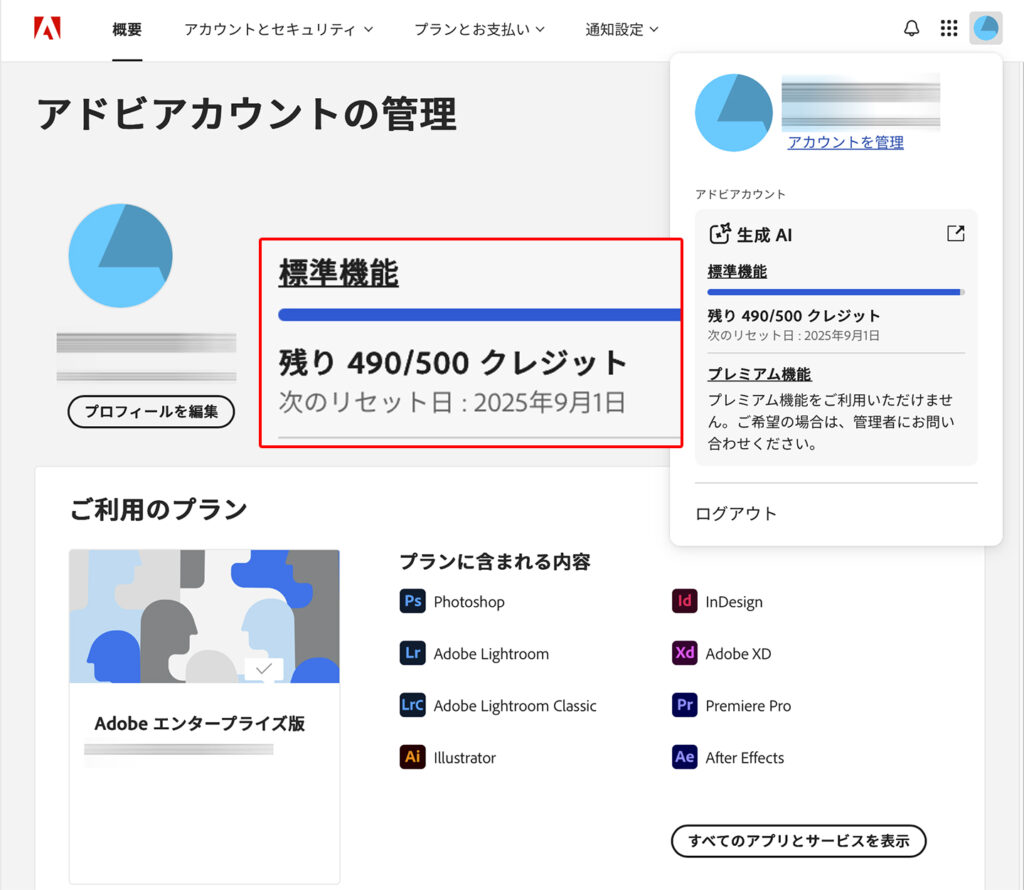
Task: Click the プロフィールを編集 button
Action: point(151,411)
